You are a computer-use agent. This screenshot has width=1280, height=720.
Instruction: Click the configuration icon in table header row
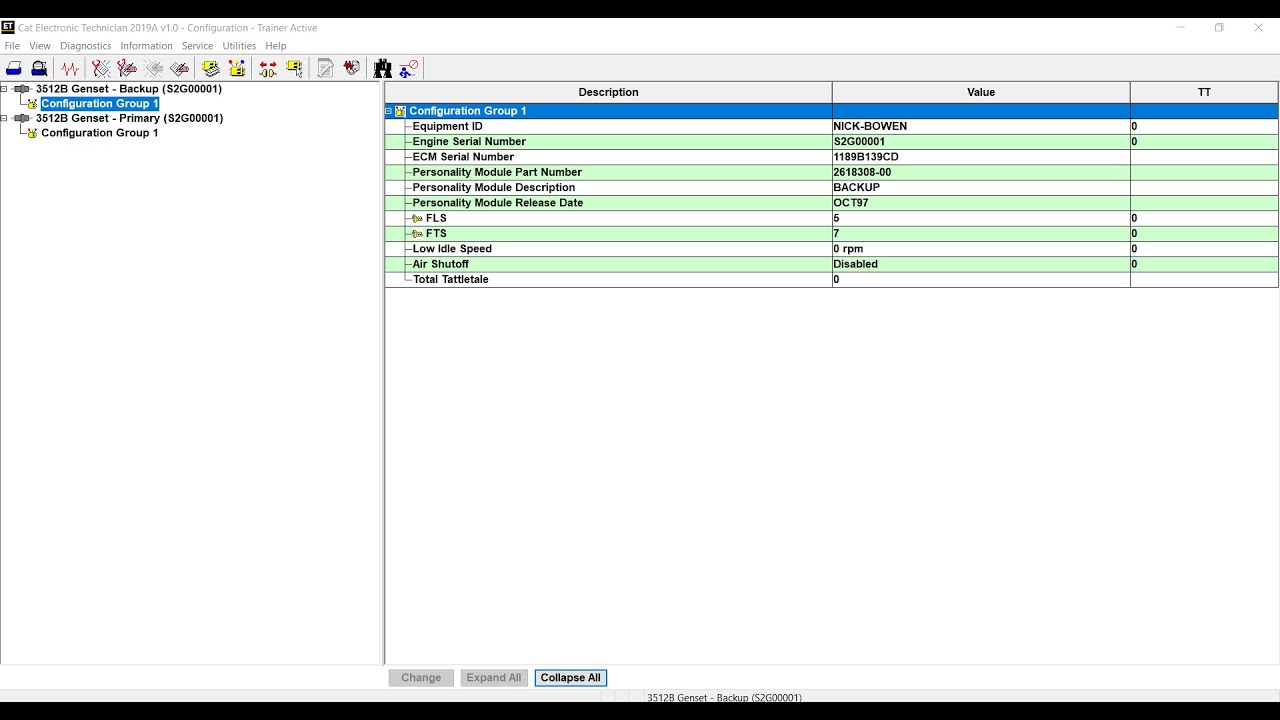pos(400,111)
